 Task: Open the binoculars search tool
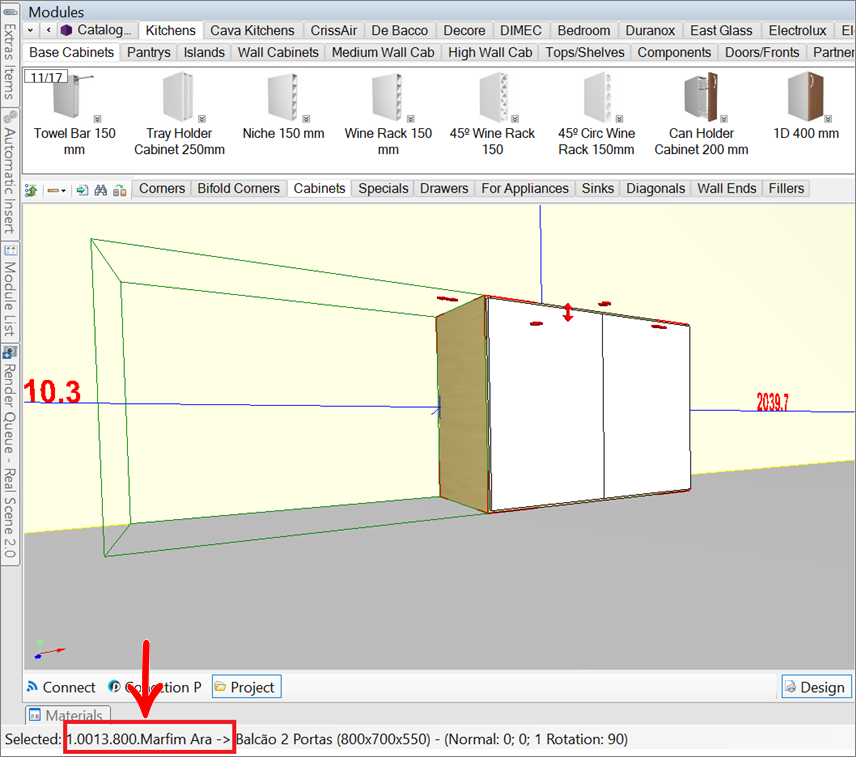pyautogui.click(x=100, y=190)
